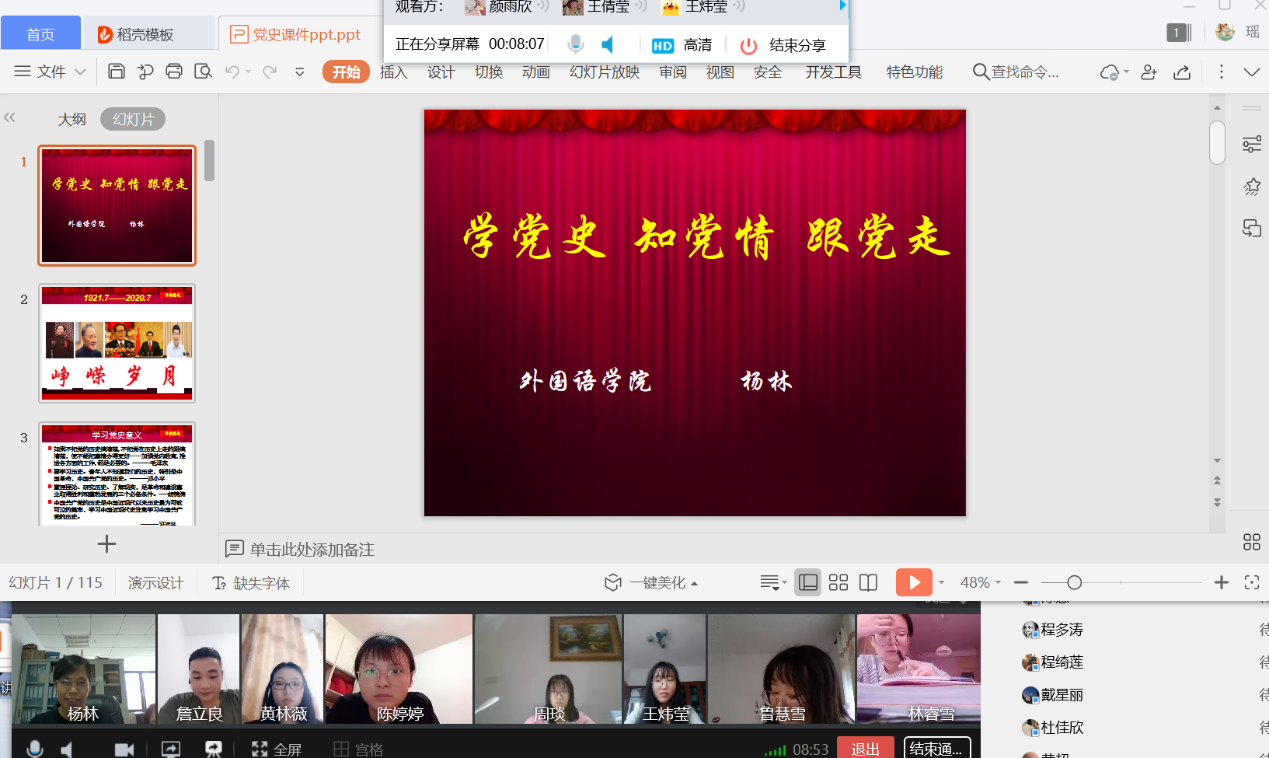This screenshot has width=1269, height=758.
Task: Click the Print icon in quick toolbar
Action: [x=174, y=71]
